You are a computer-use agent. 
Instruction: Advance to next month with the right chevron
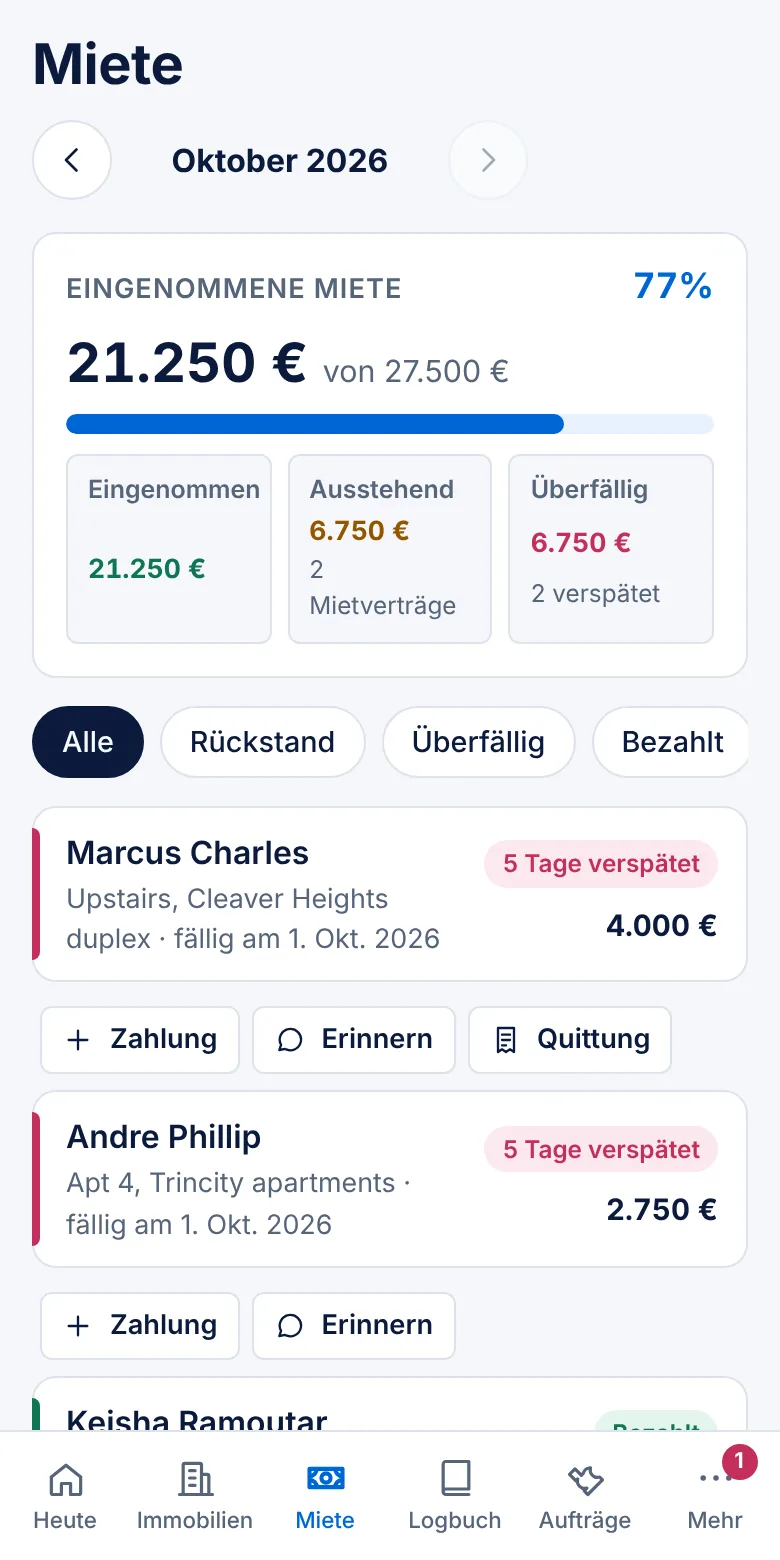488,160
